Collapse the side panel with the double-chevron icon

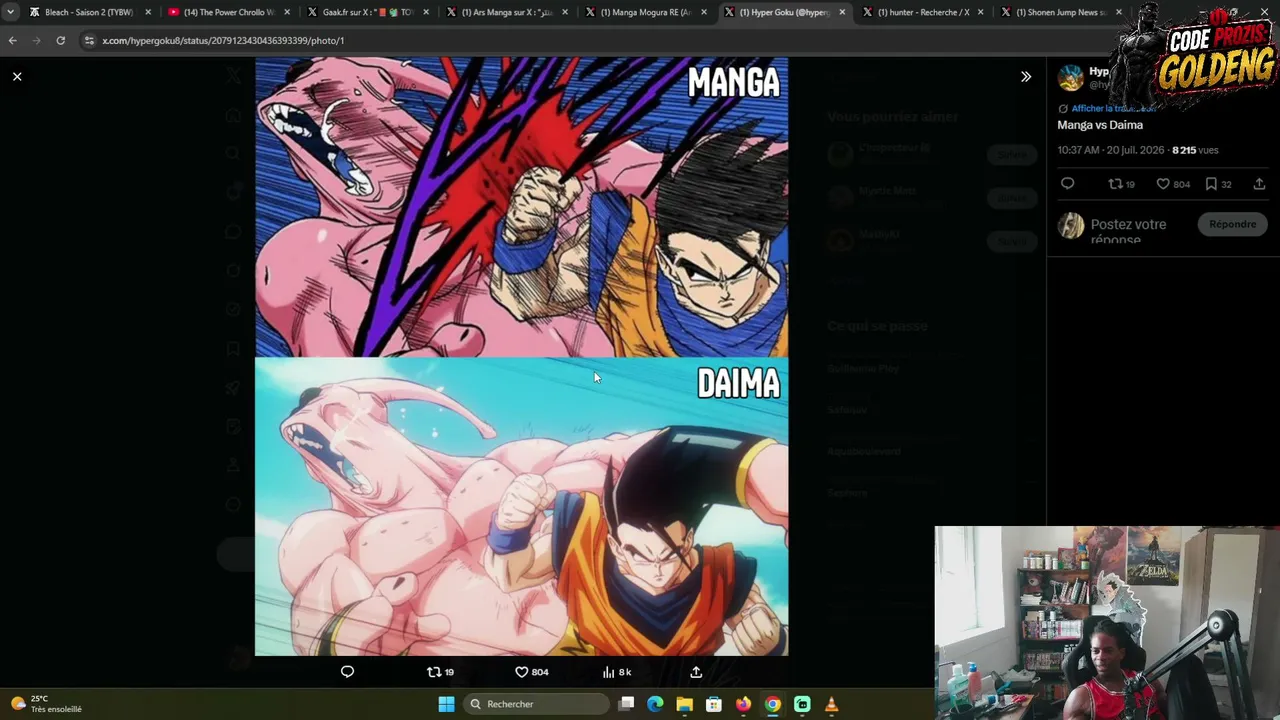[x=1025, y=76]
